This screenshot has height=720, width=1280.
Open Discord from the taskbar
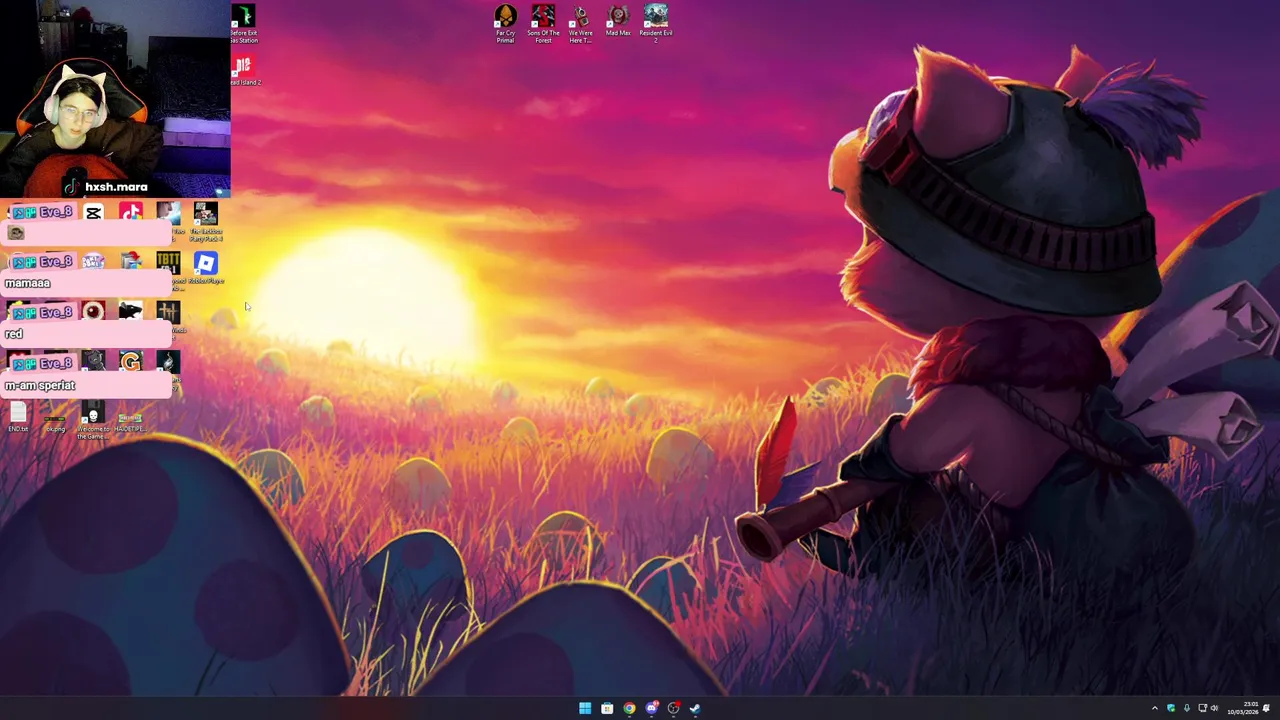pos(652,709)
